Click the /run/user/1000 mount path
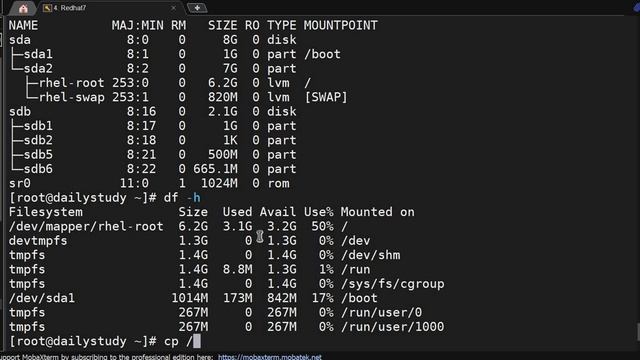640x360 pixels. click(x=393, y=327)
